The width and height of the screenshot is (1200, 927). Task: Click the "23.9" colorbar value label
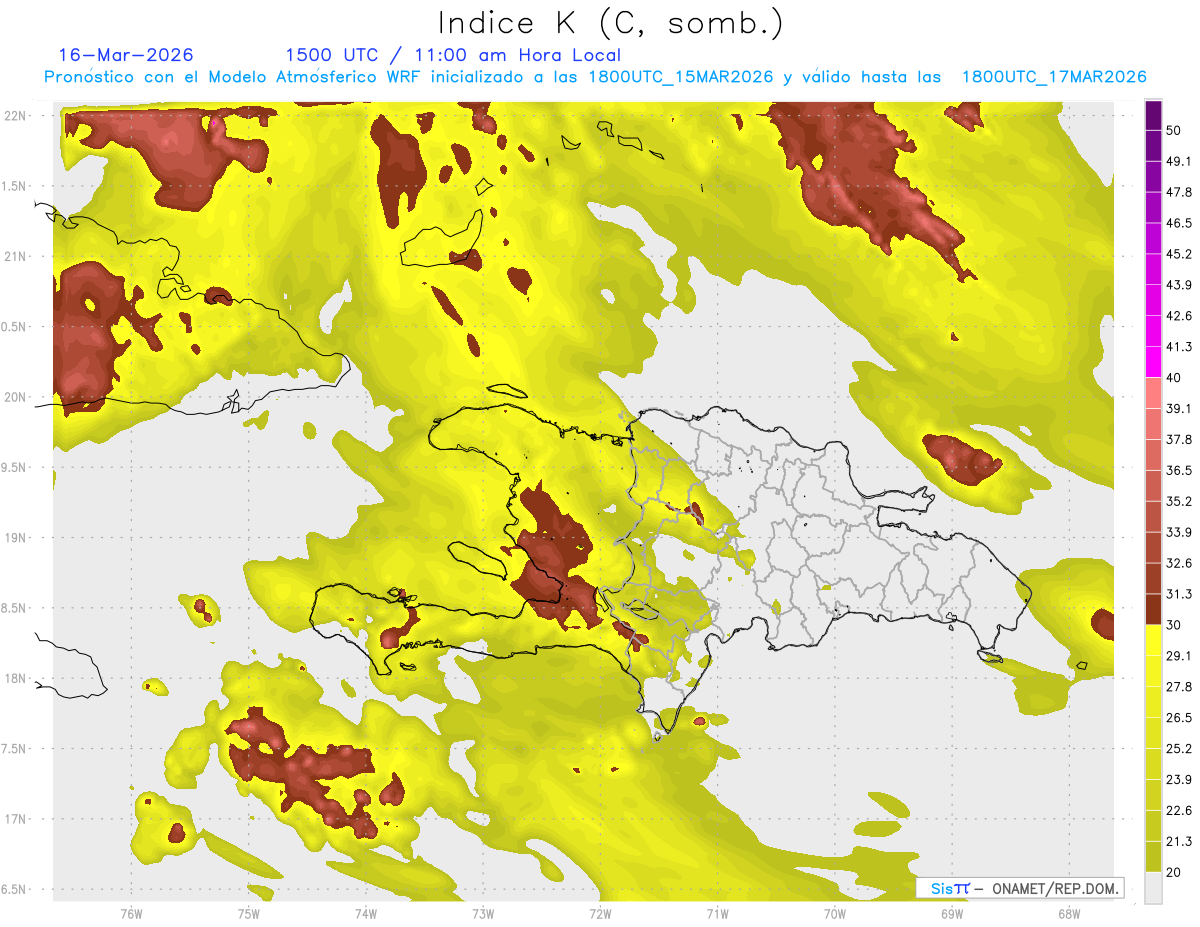[1180, 780]
